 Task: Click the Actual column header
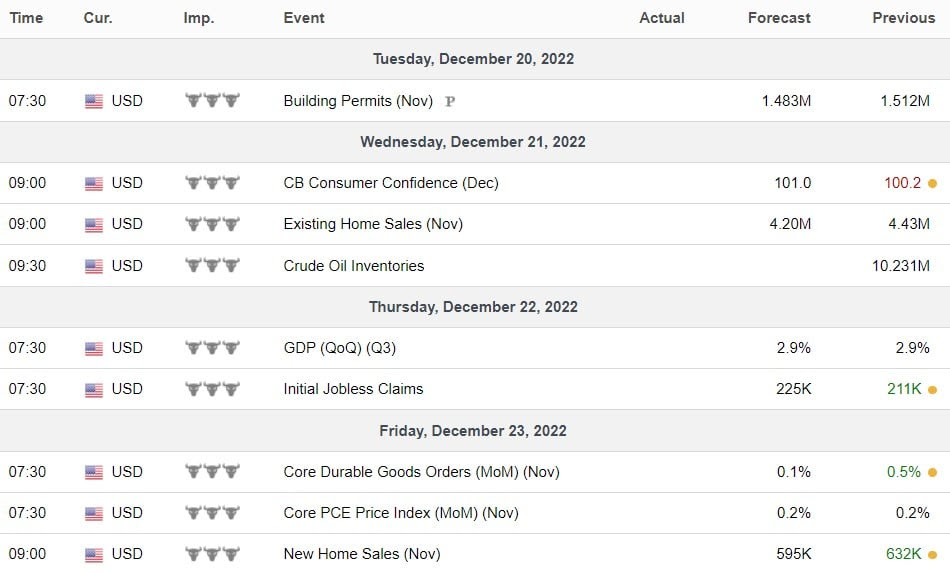pyautogui.click(x=662, y=18)
